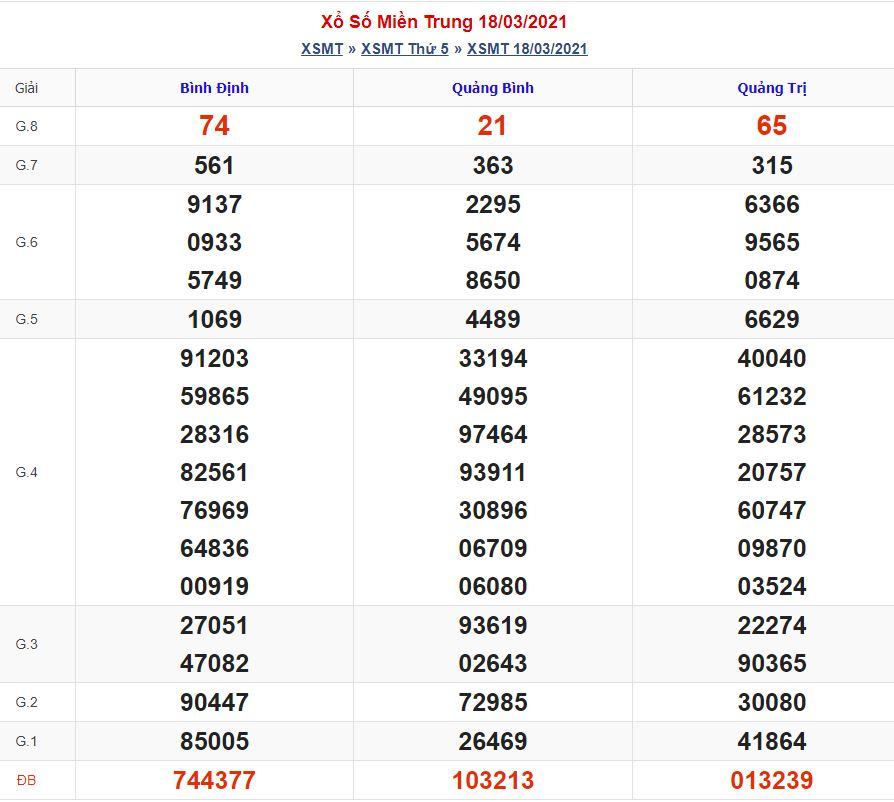894x802 pixels.
Task: Open the Quảng Bình province link
Action: pyautogui.click(x=493, y=88)
